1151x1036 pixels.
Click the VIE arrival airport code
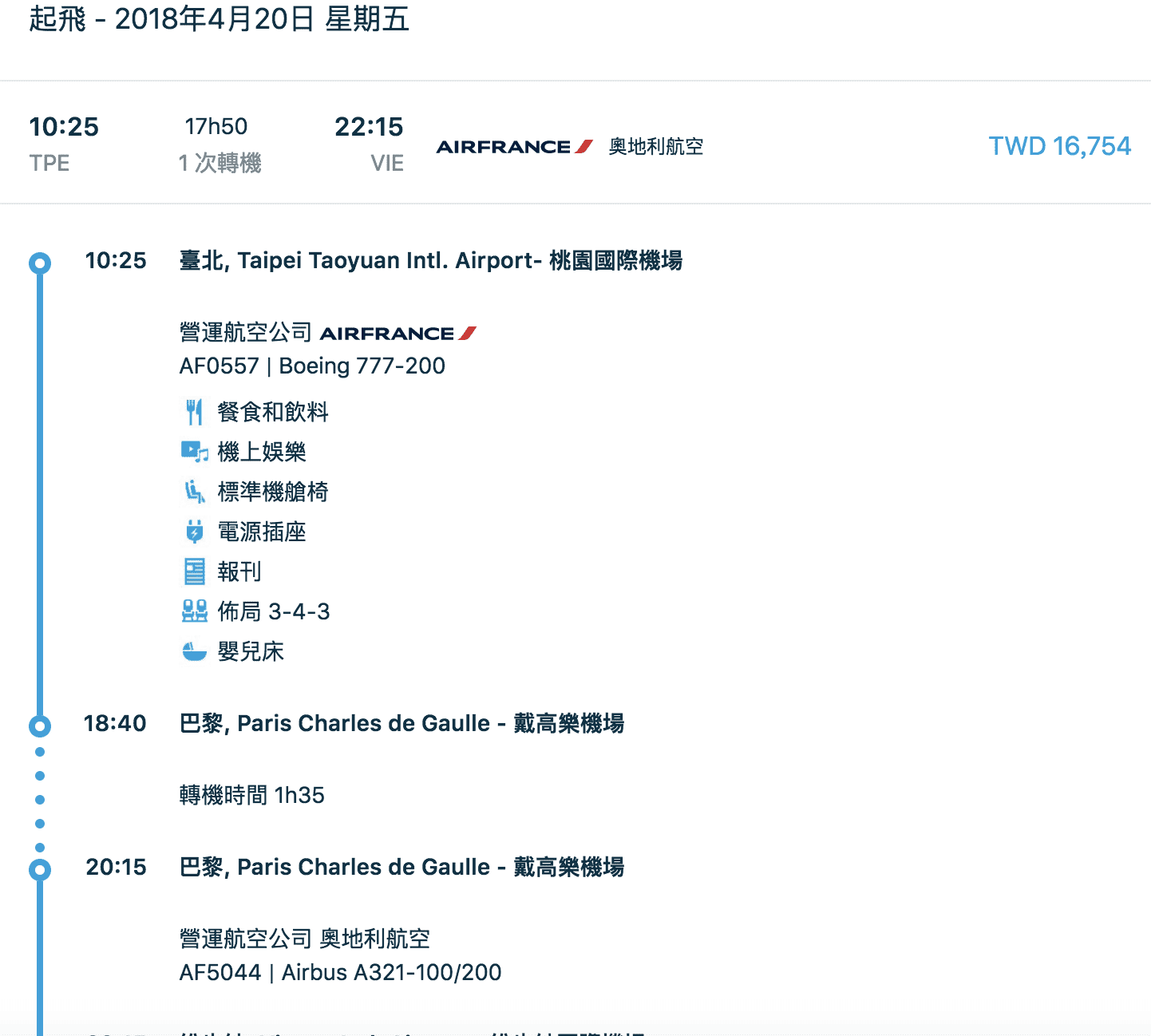pyautogui.click(x=387, y=164)
